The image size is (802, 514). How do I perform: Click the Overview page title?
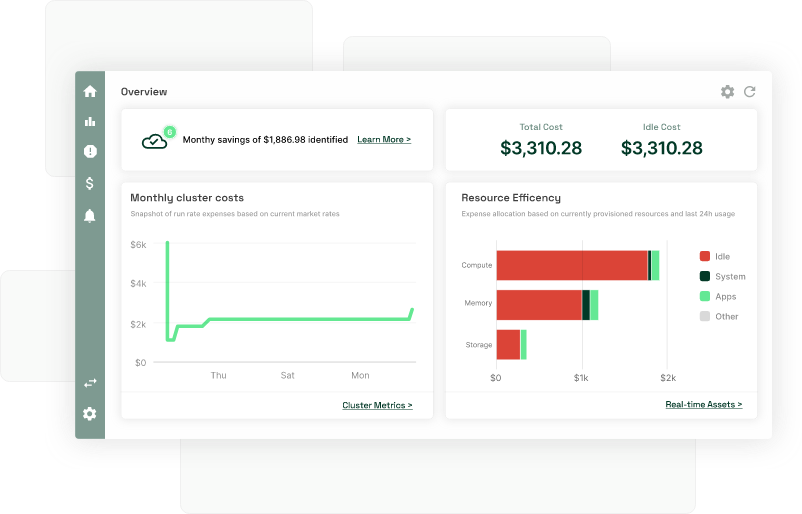coord(144,92)
